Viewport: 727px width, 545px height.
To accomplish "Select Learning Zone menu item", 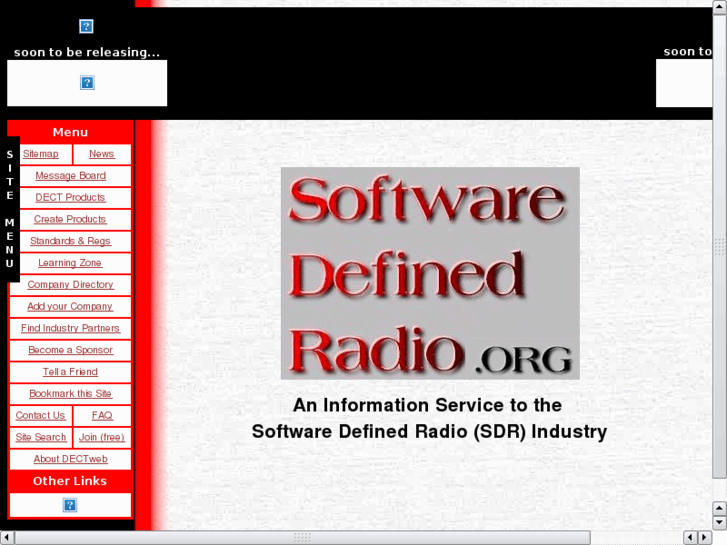I will pyautogui.click(x=70, y=263).
